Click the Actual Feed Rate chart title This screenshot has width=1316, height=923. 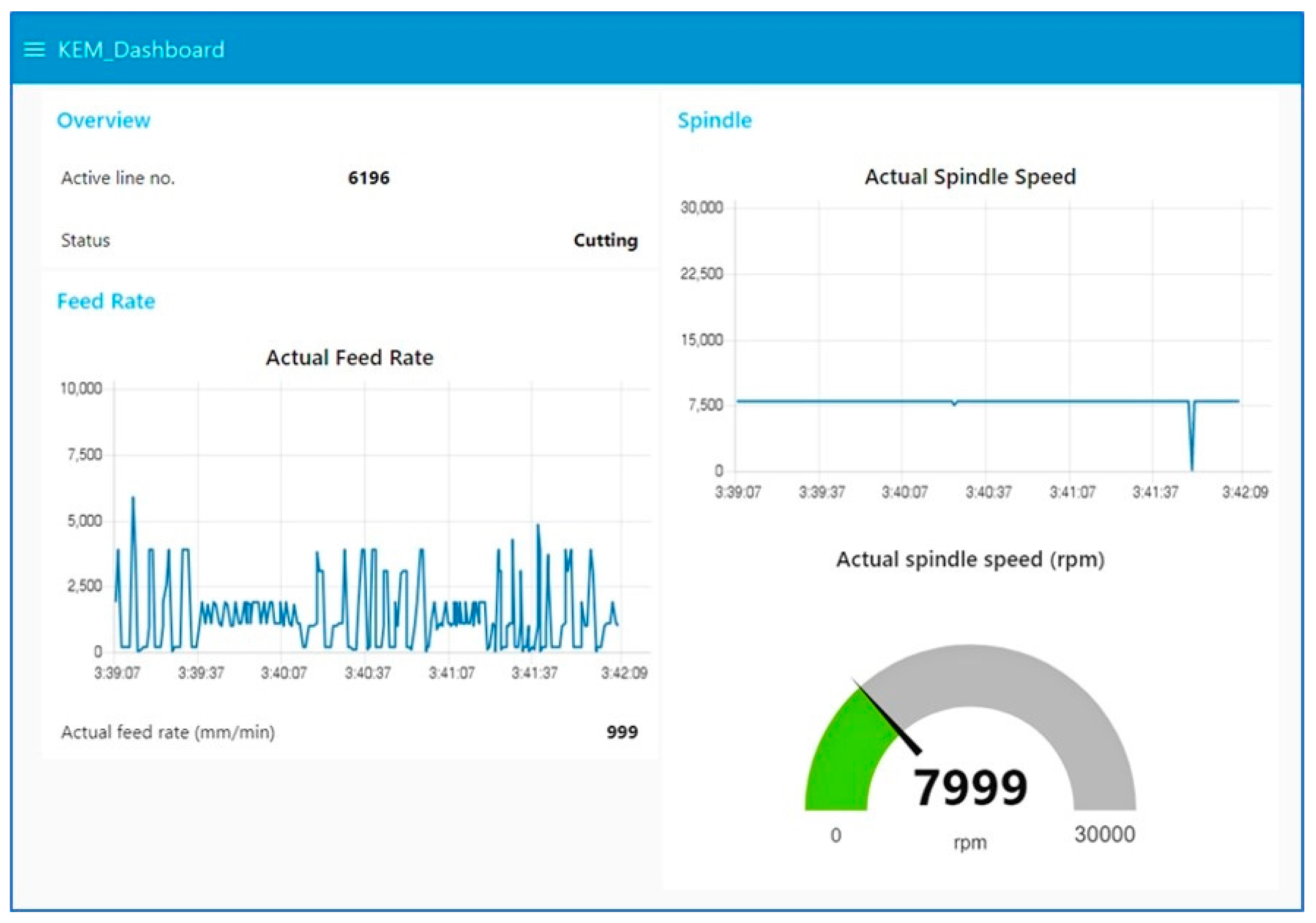click(x=349, y=357)
